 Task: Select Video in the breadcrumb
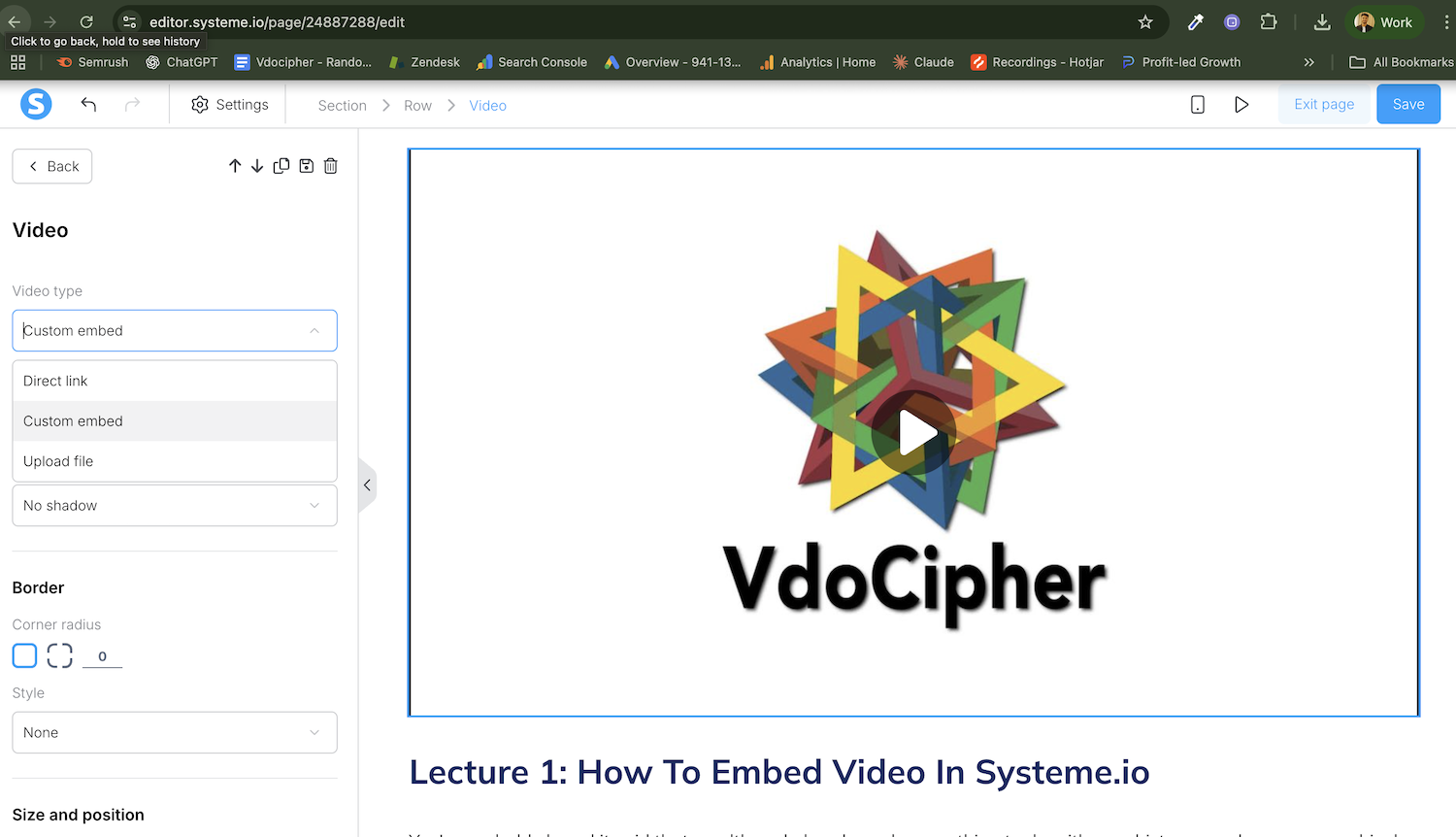[x=487, y=105]
